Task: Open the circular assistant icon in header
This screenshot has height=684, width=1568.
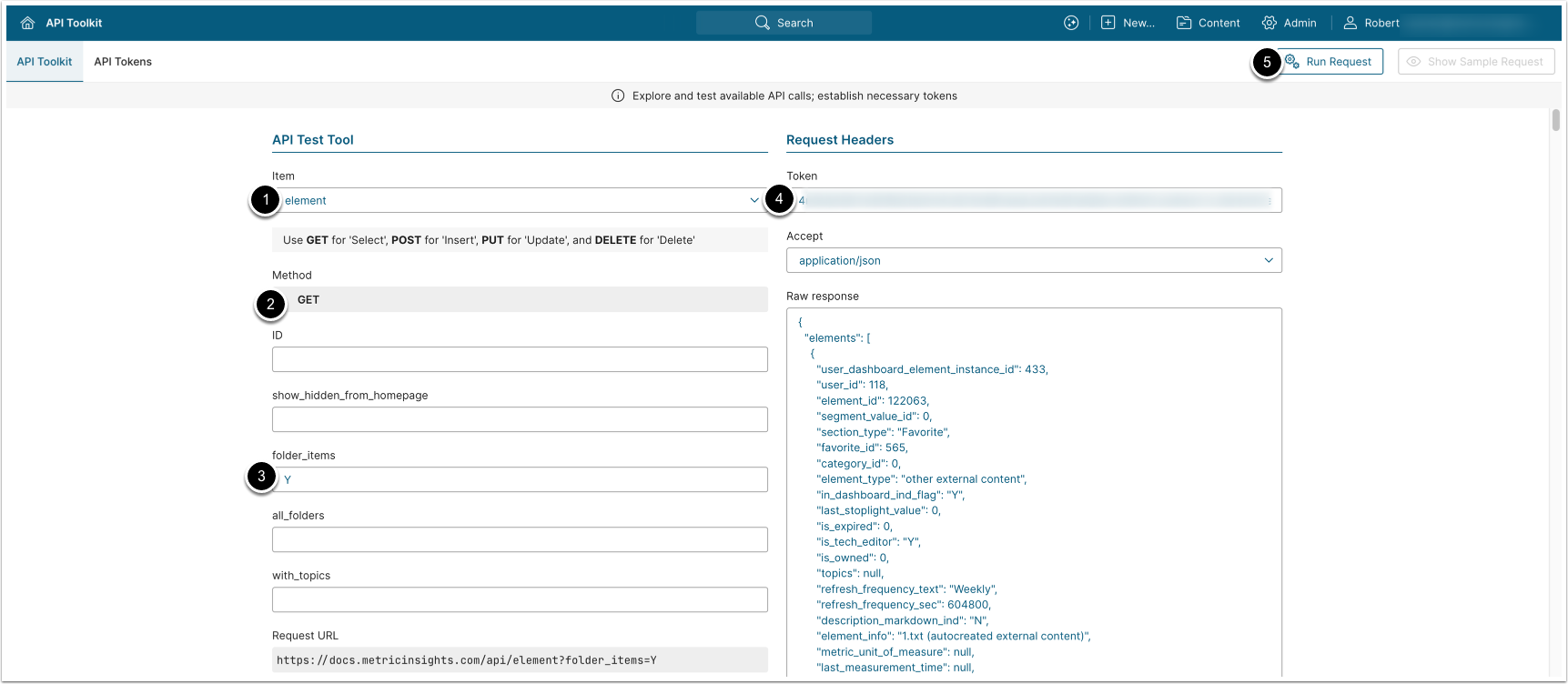Action: (1071, 23)
